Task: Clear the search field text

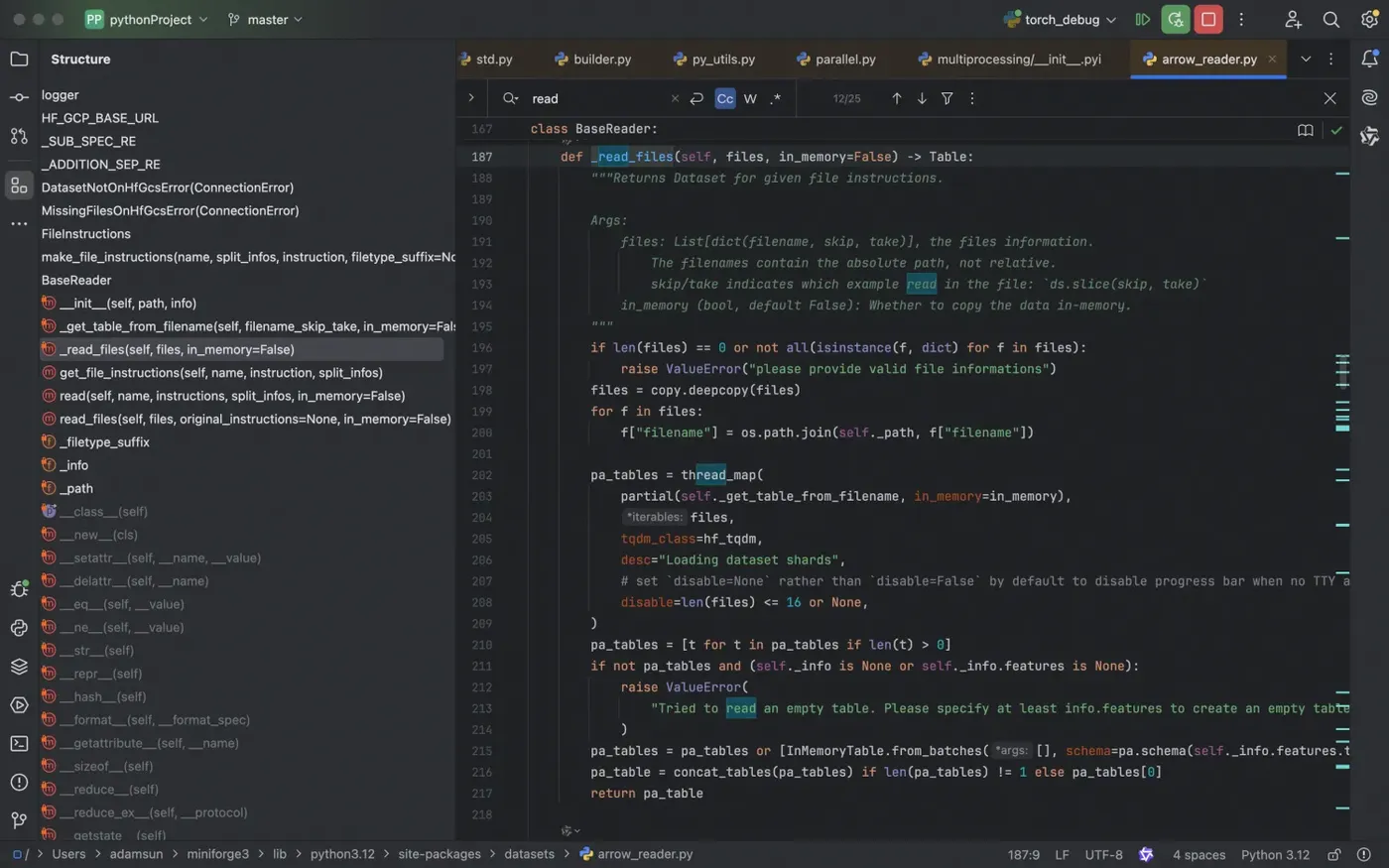Action: click(x=675, y=98)
